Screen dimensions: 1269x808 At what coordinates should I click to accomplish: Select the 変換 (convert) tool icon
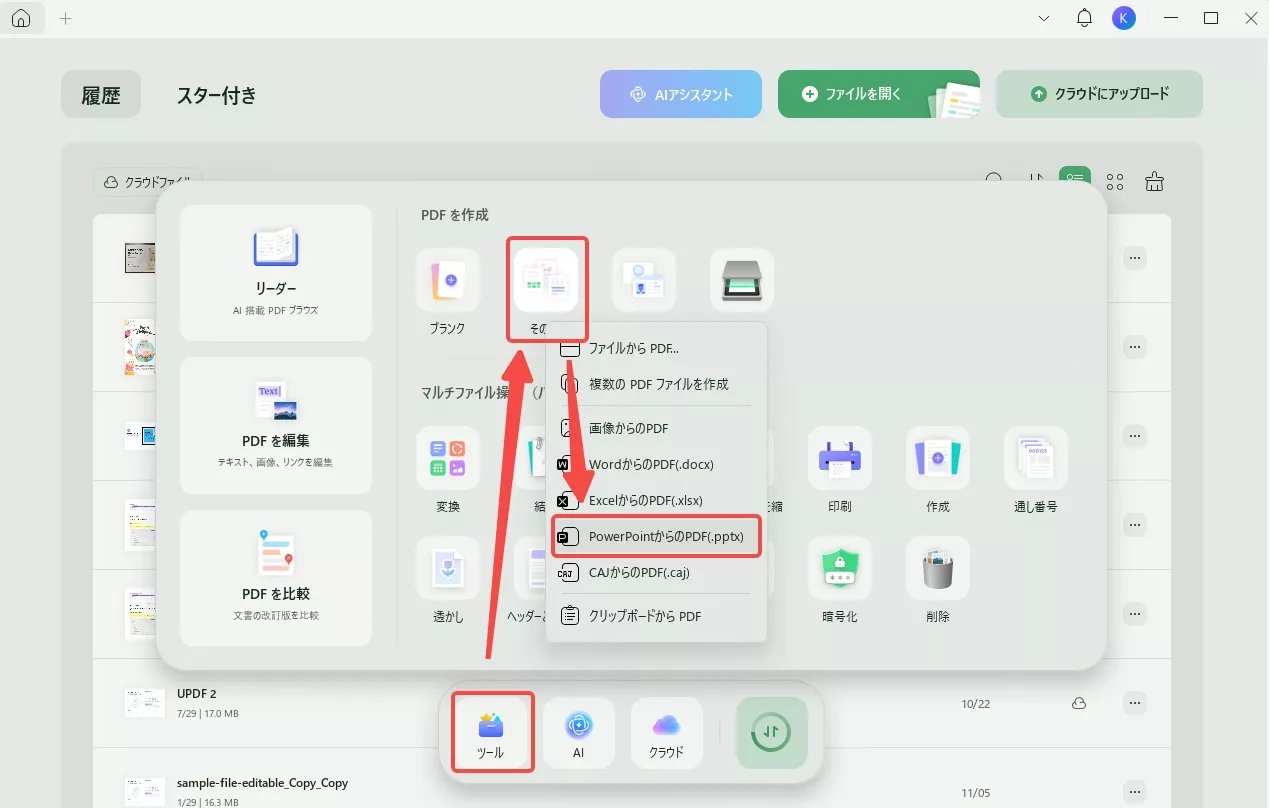coord(447,460)
